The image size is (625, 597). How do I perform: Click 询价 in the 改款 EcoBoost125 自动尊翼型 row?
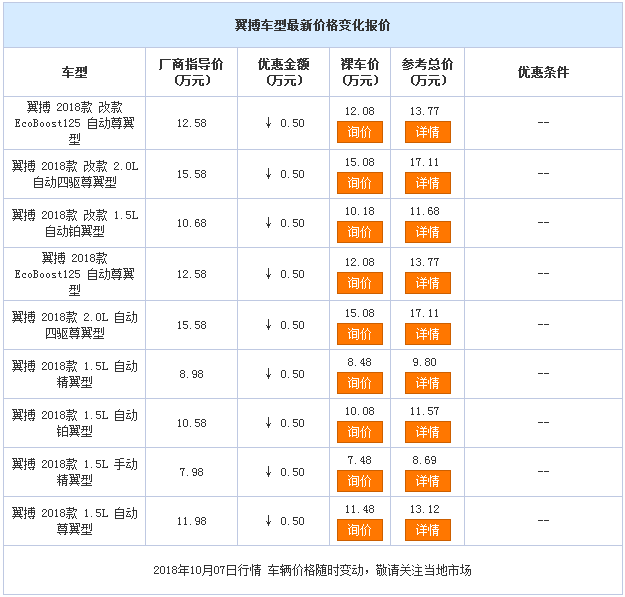click(360, 132)
